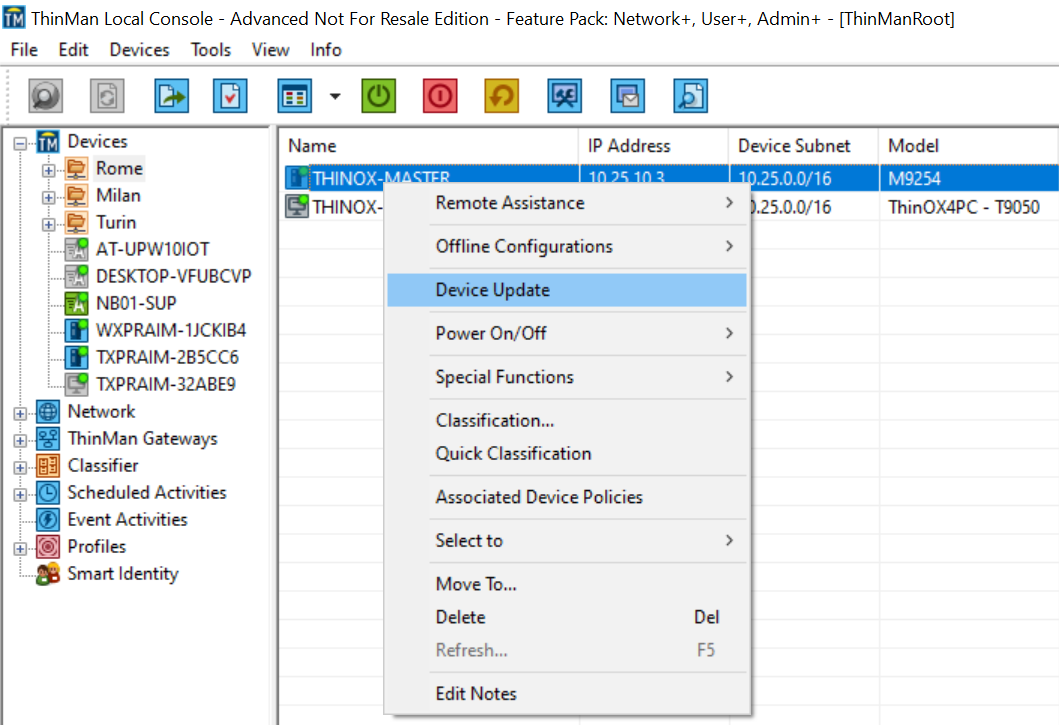
Task: Click the document with green arrow icon
Action: point(171,96)
